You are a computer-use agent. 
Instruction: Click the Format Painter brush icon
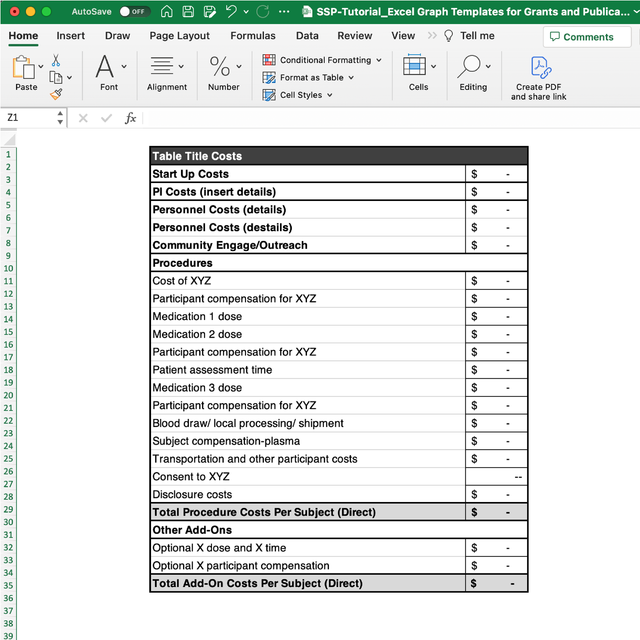point(56,93)
